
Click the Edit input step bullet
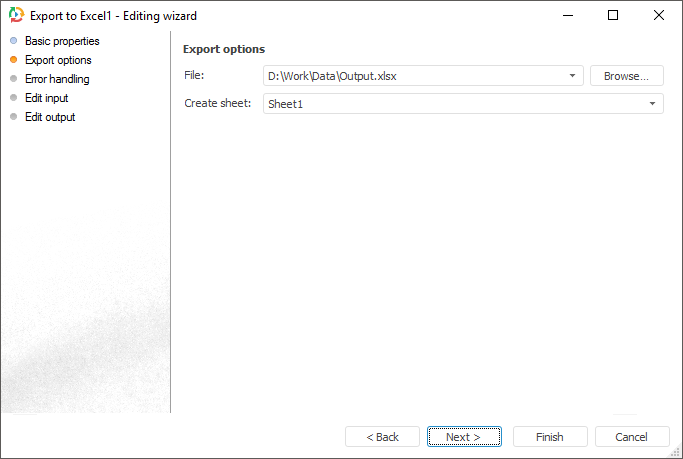coord(13,98)
